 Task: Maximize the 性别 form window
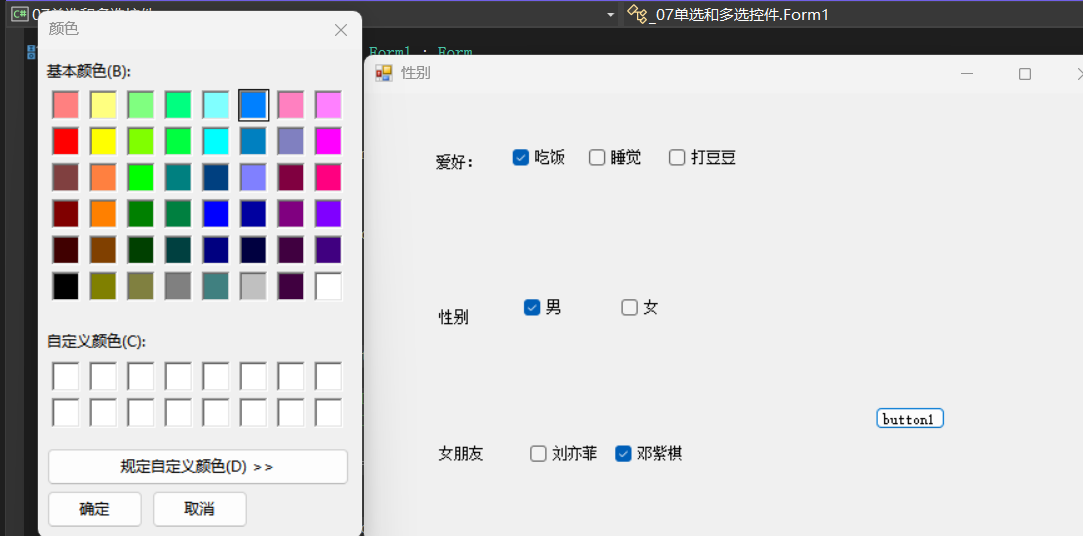(x=1025, y=74)
